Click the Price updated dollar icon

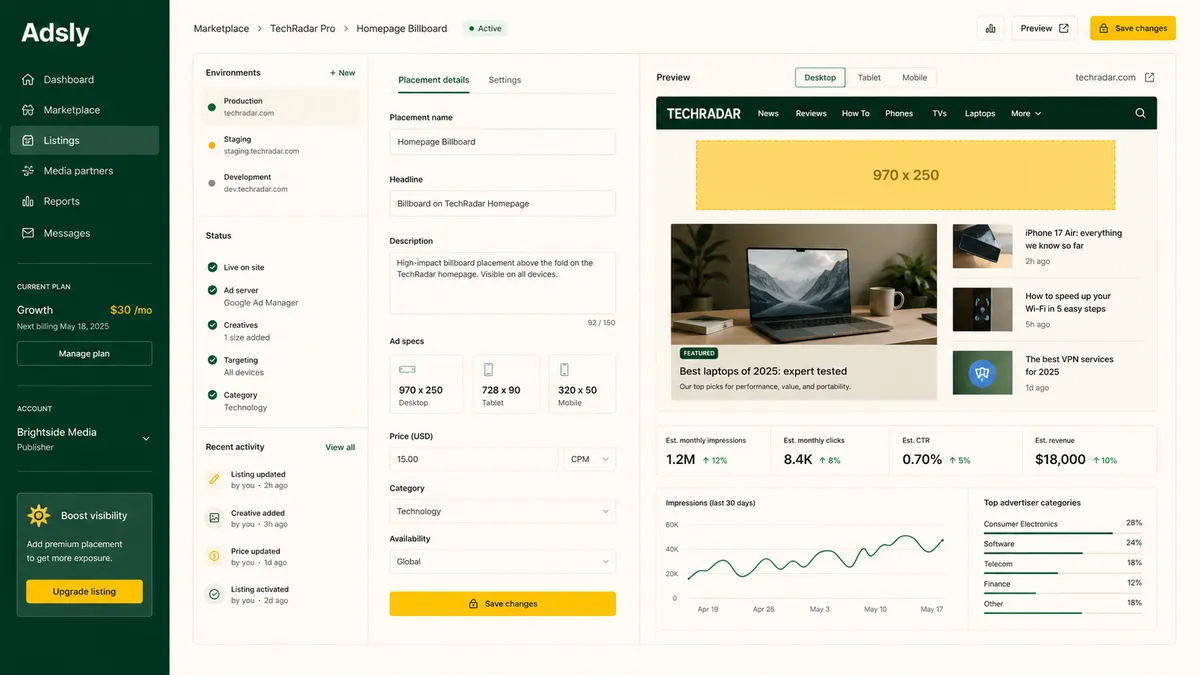[214, 555]
